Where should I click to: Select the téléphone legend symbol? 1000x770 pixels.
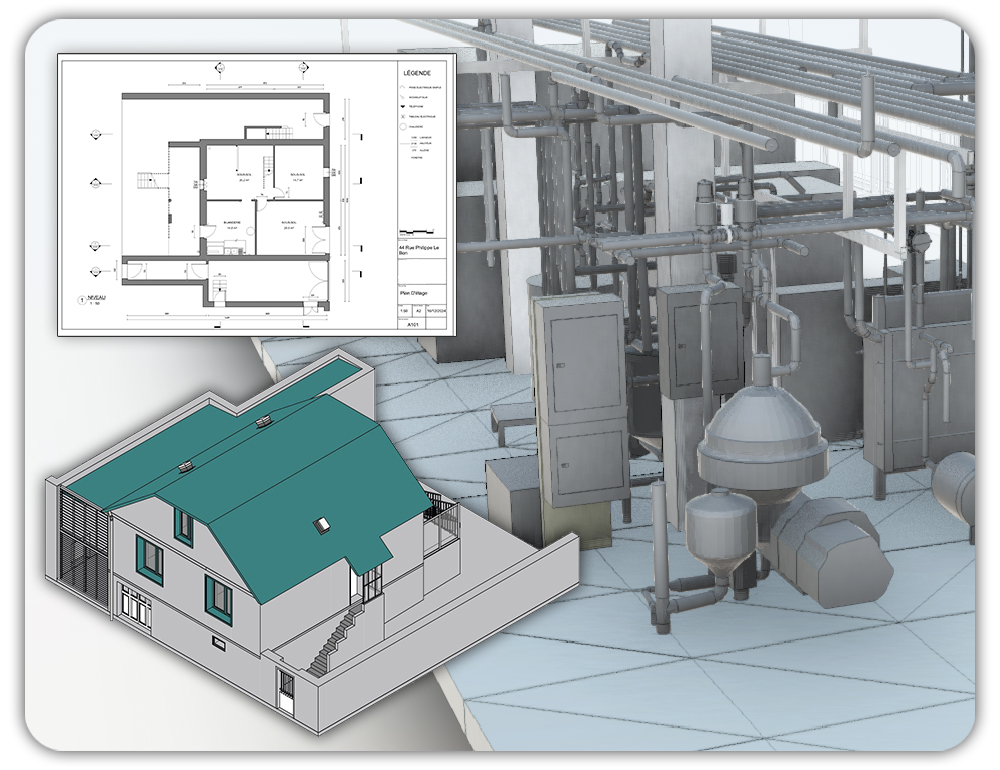coord(402,106)
